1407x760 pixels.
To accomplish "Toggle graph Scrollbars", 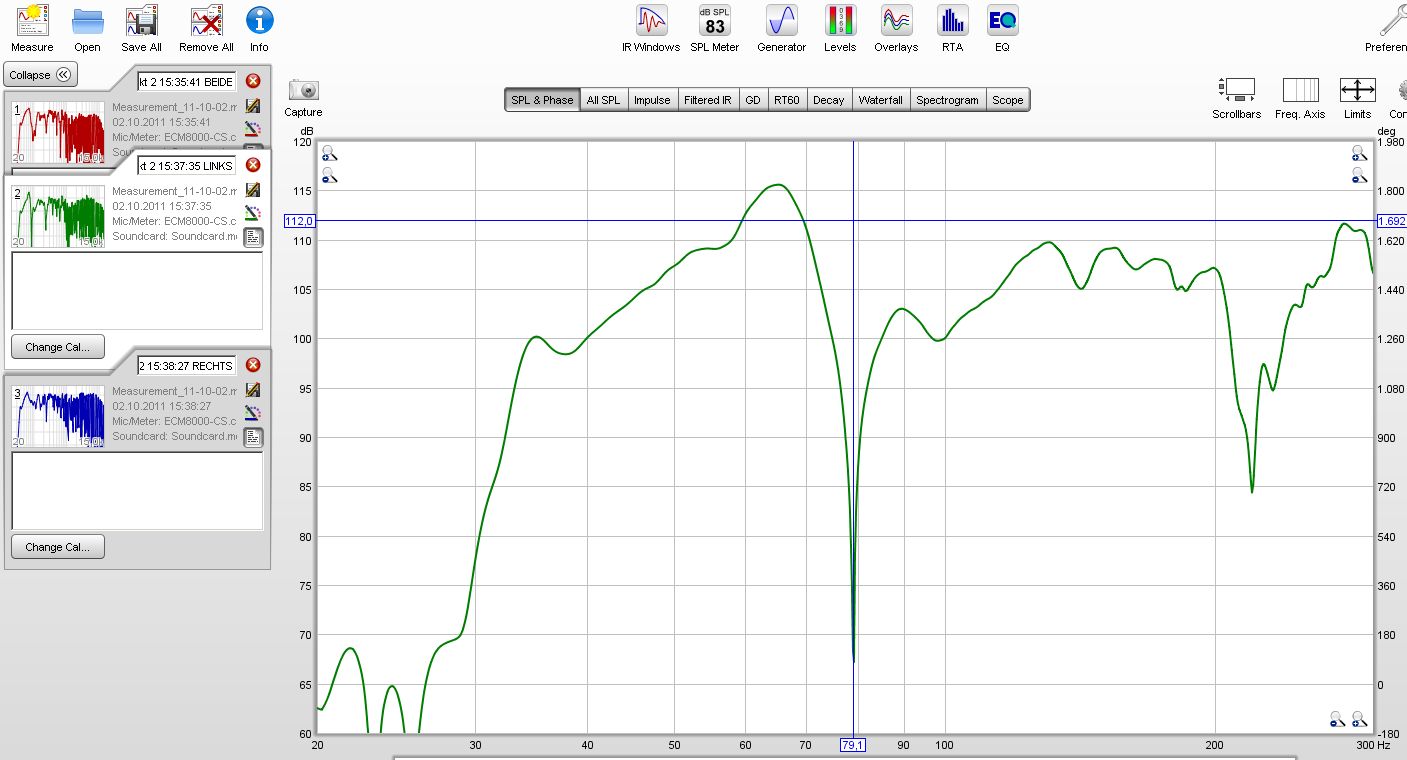I will click(1237, 98).
